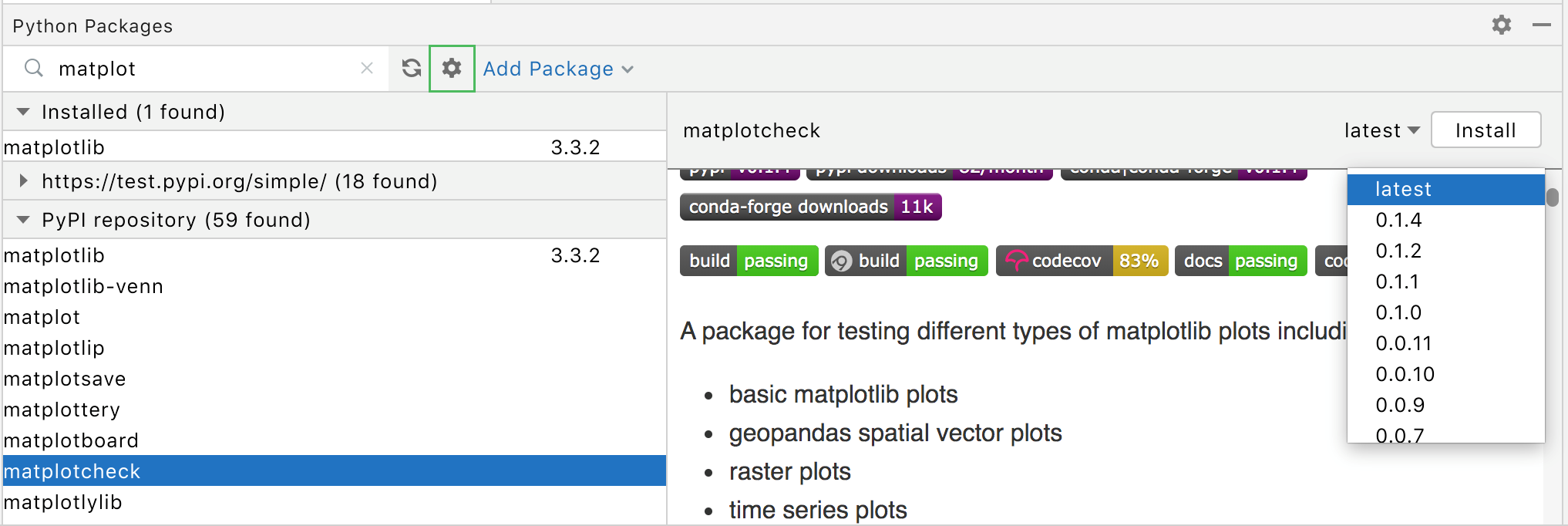1568x526 pixels.
Task: Hide the Python Packages tool window
Action: (1541, 25)
